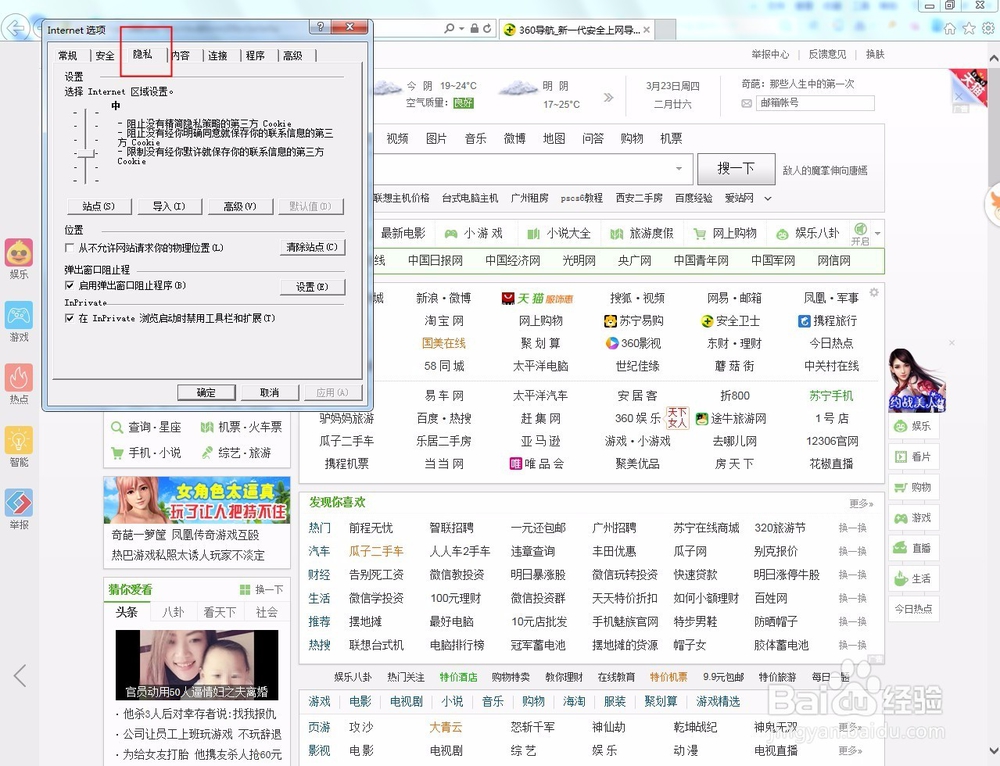Click the page scrollbar down arrow
The height and width of the screenshot is (766, 1000).
(994, 750)
